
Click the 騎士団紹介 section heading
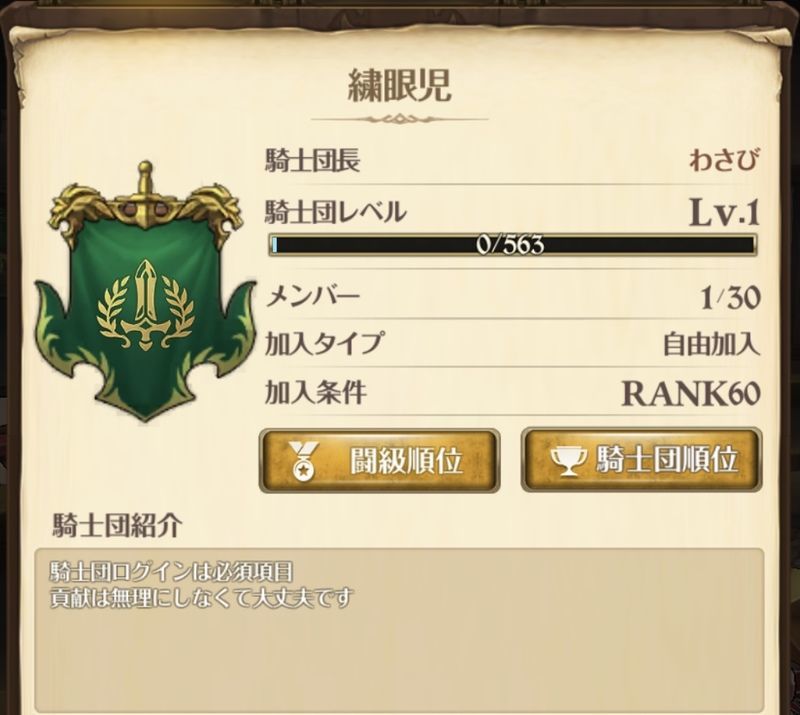[x=117, y=525]
